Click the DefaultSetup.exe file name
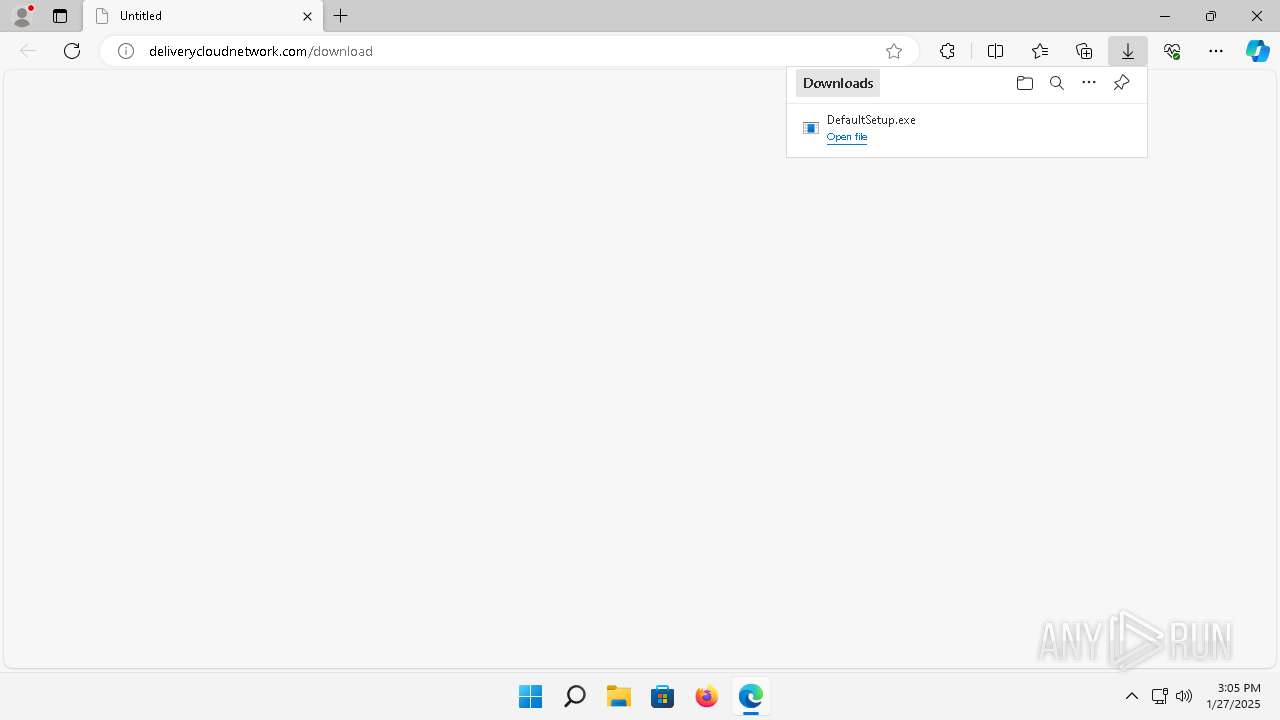Viewport: 1280px width, 720px height. (x=871, y=120)
